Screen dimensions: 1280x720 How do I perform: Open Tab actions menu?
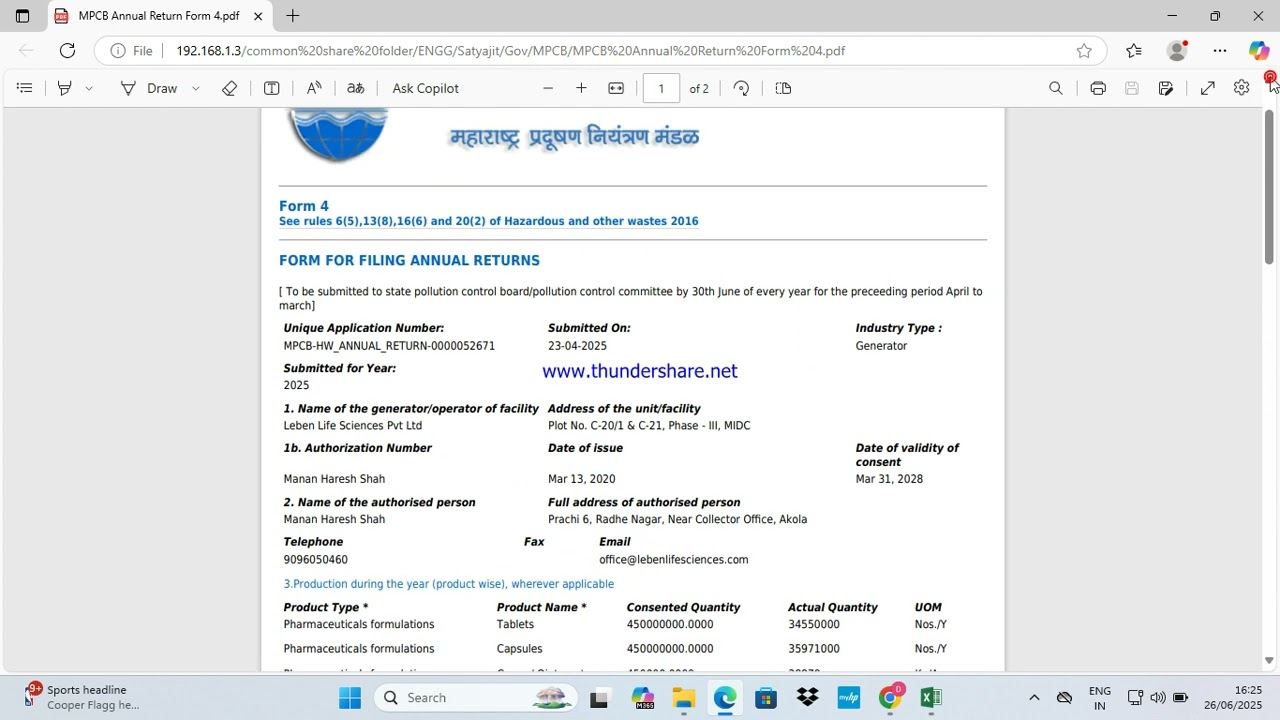pyautogui.click(x=23, y=16)
